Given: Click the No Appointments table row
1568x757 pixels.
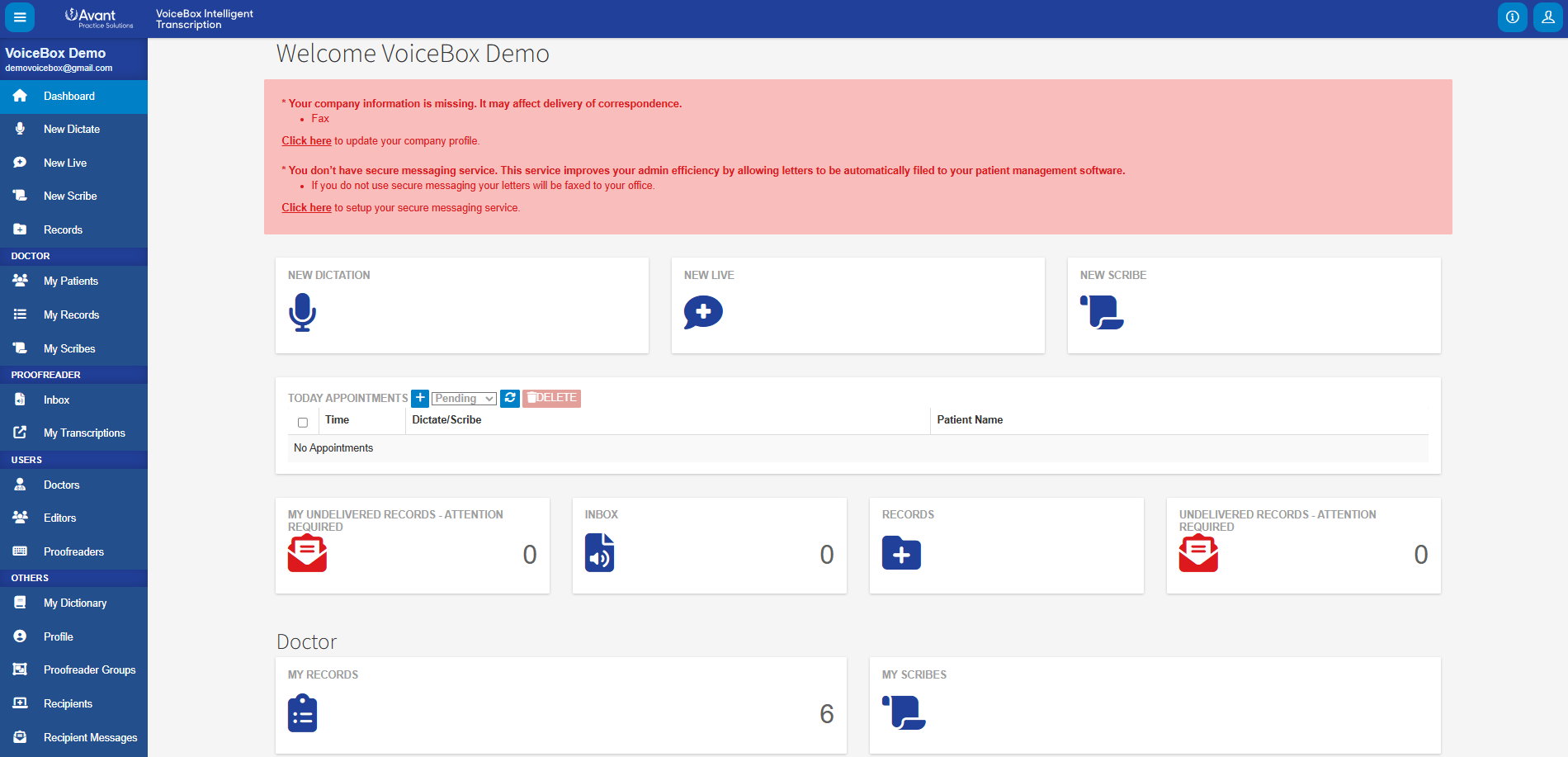Looking at the screenshot, I should point(857,447).
